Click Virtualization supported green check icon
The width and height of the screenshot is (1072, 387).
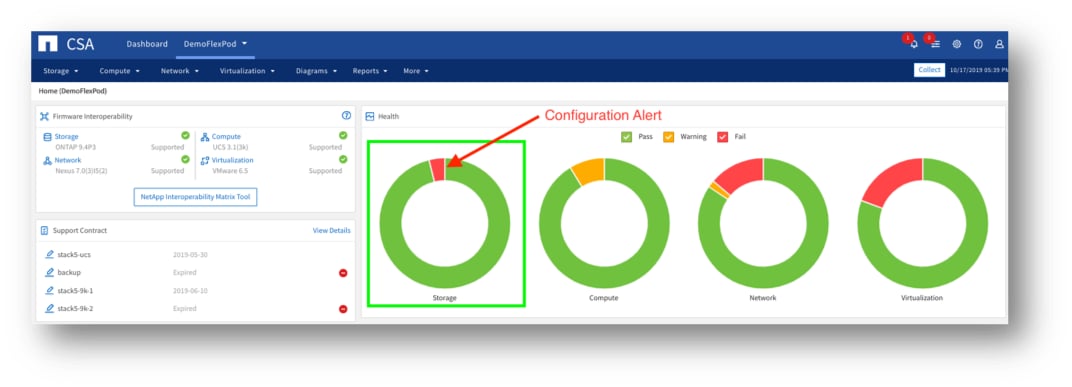click(x=343, y=159)
